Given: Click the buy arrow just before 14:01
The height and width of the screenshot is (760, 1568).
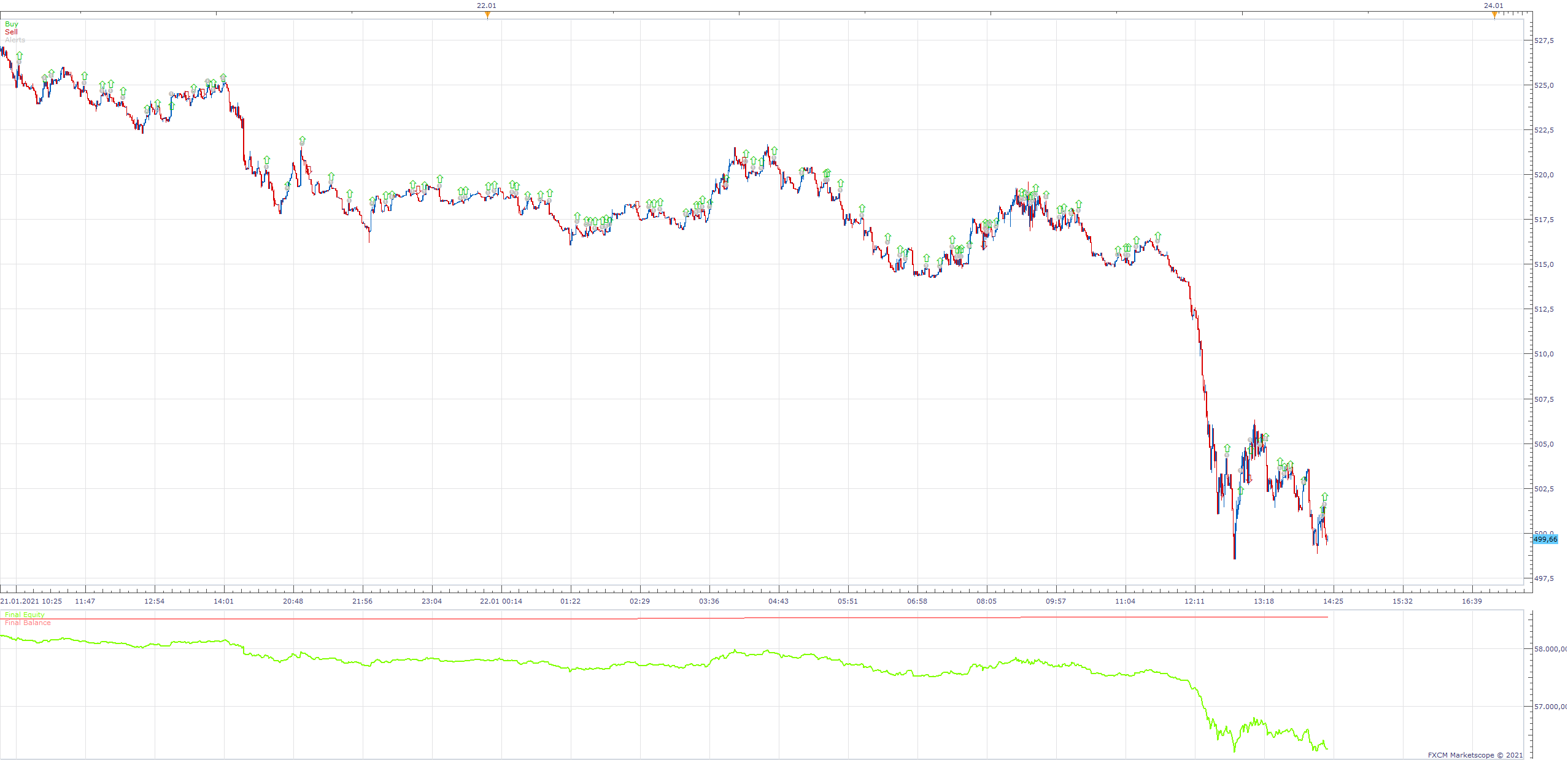Looking at the screenshot, I should 223,77.
